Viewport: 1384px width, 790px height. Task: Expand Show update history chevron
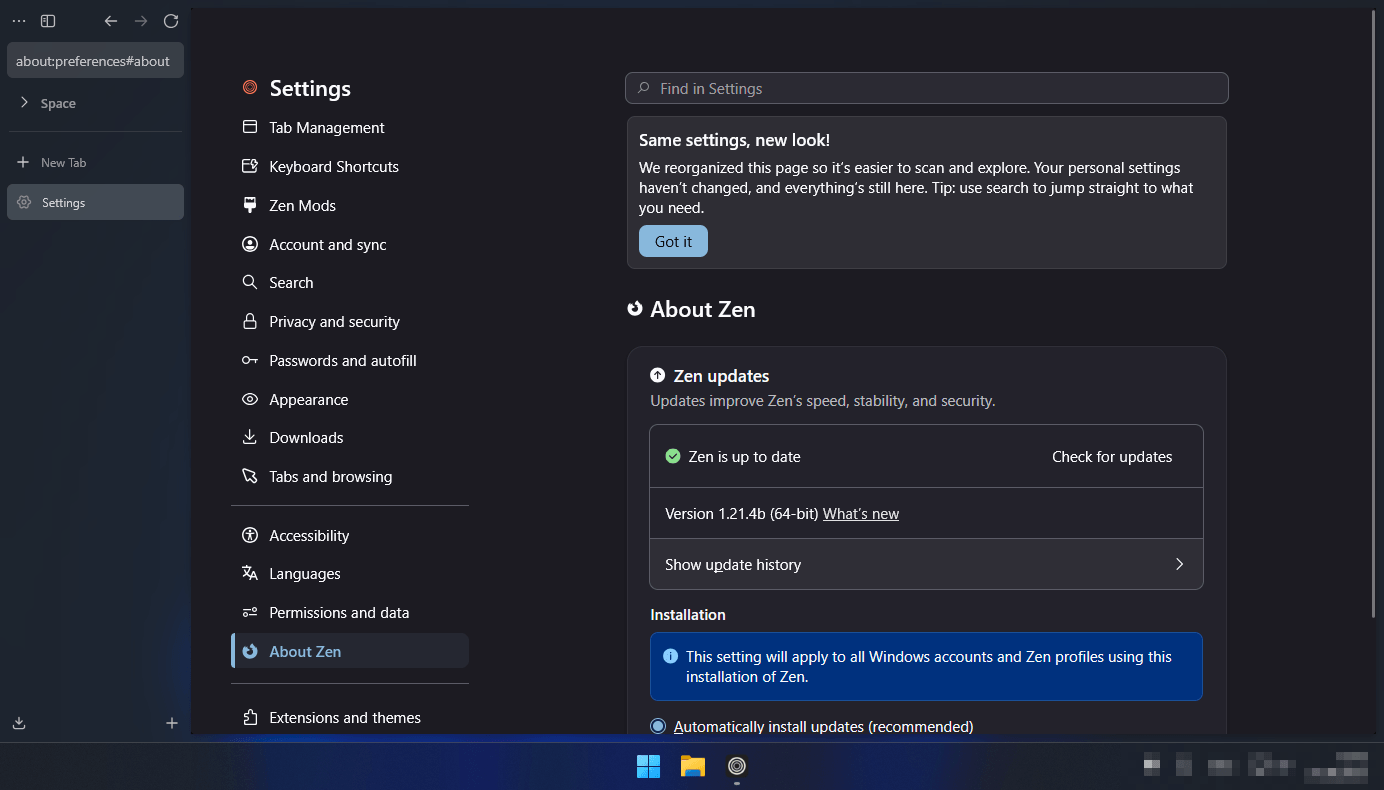click(x=1179, y=564)
